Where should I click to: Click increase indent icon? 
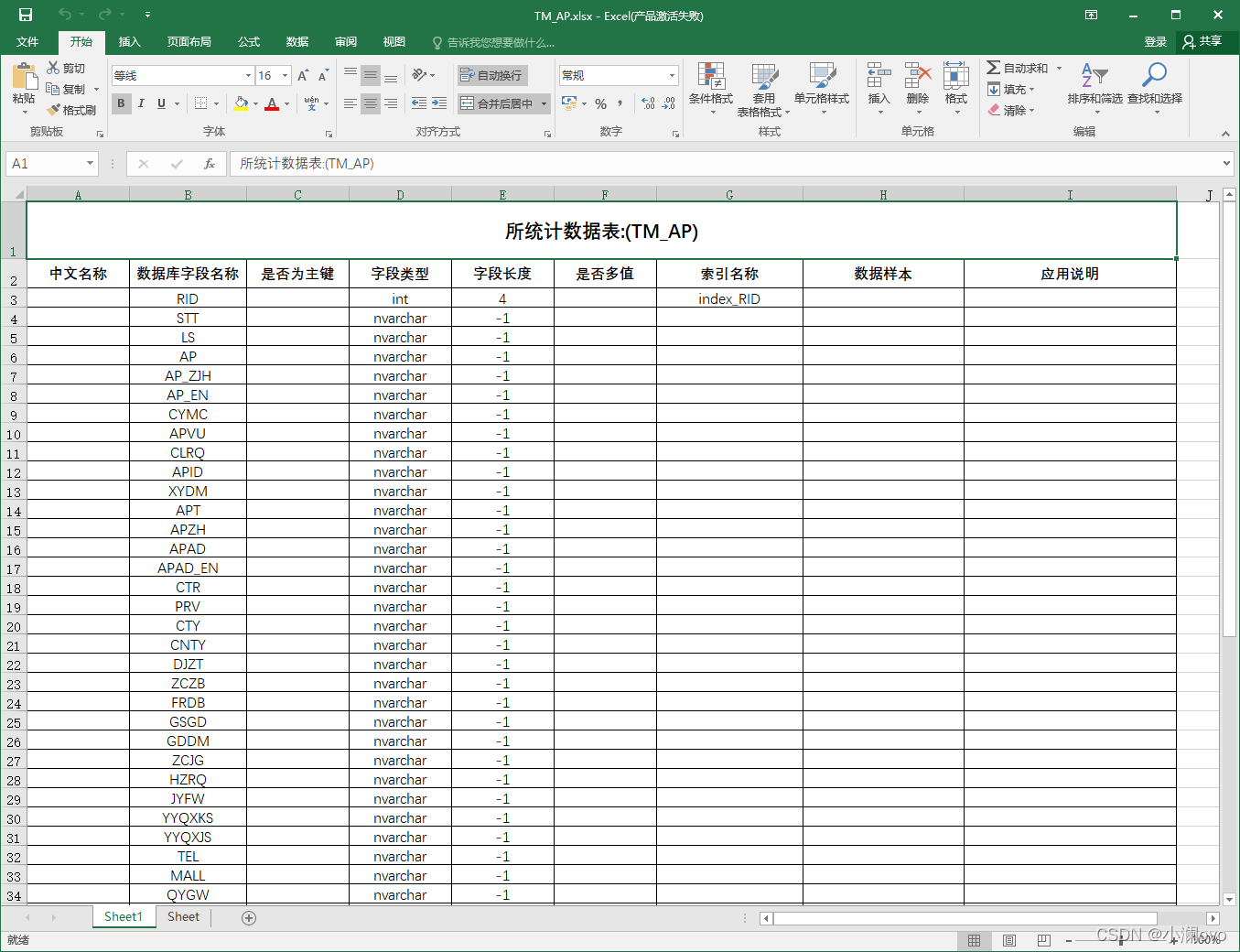[439, 103]
